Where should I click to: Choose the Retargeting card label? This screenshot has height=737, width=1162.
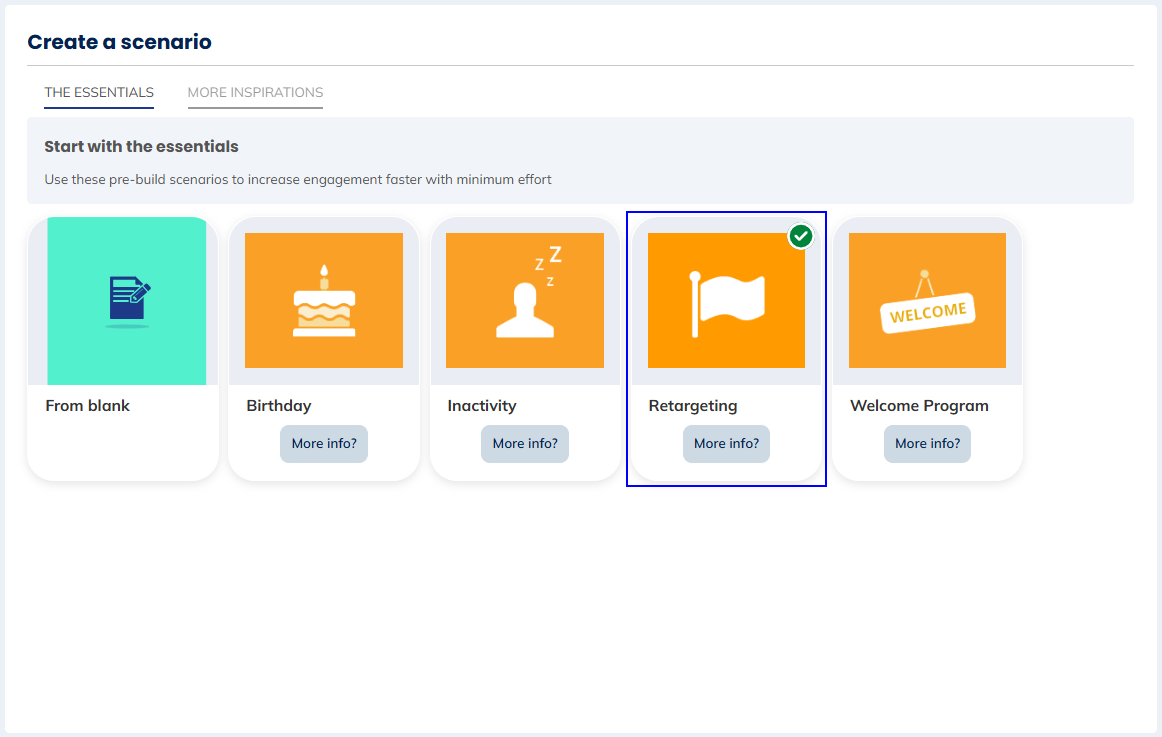pyautogui.click(x=693, y=406)
